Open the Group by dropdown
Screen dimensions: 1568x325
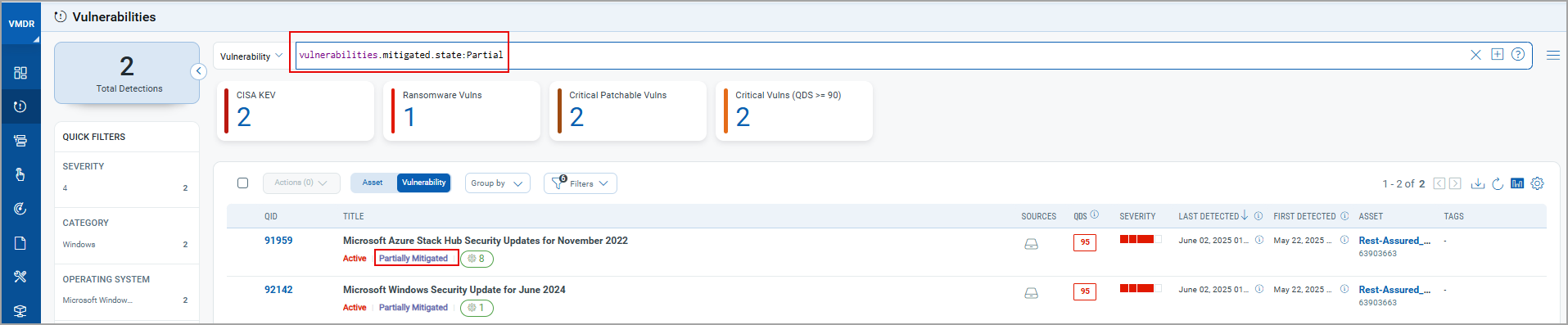[x=497, y=183]
